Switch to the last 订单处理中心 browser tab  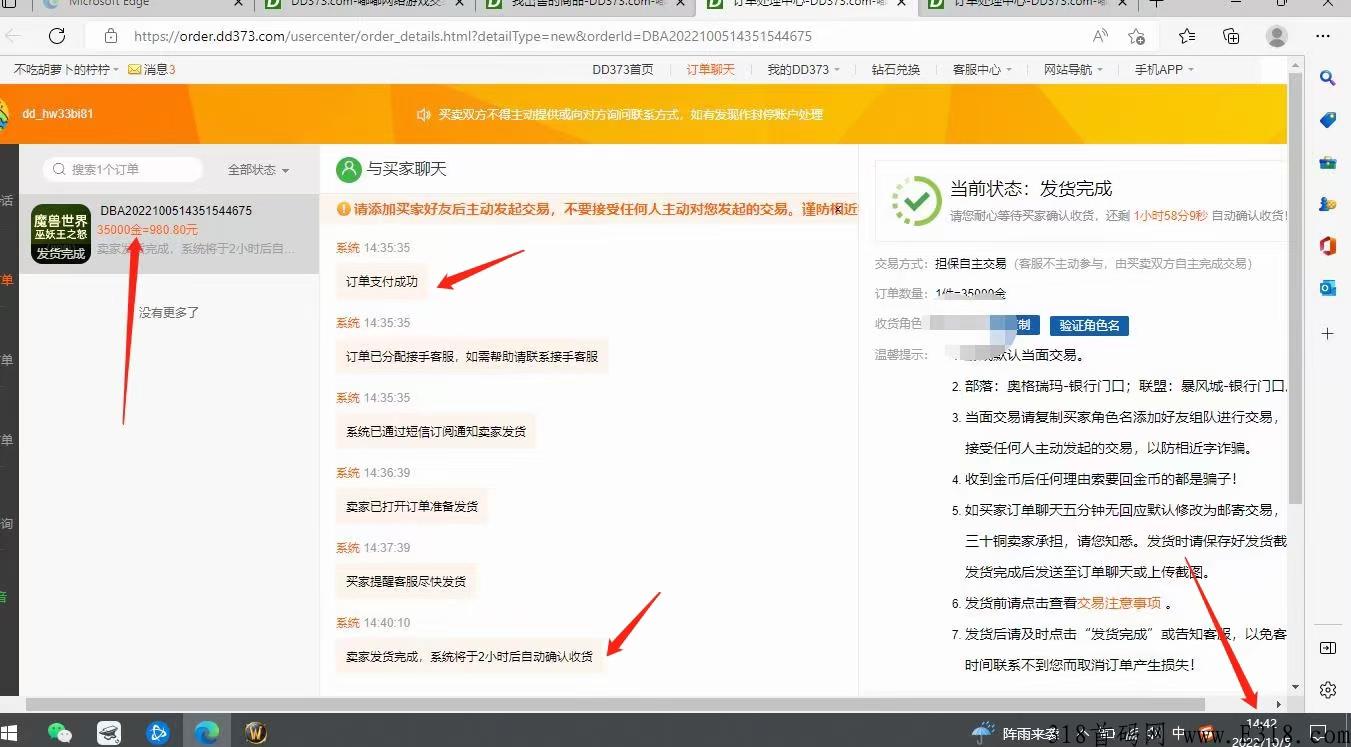[1029, 4]
